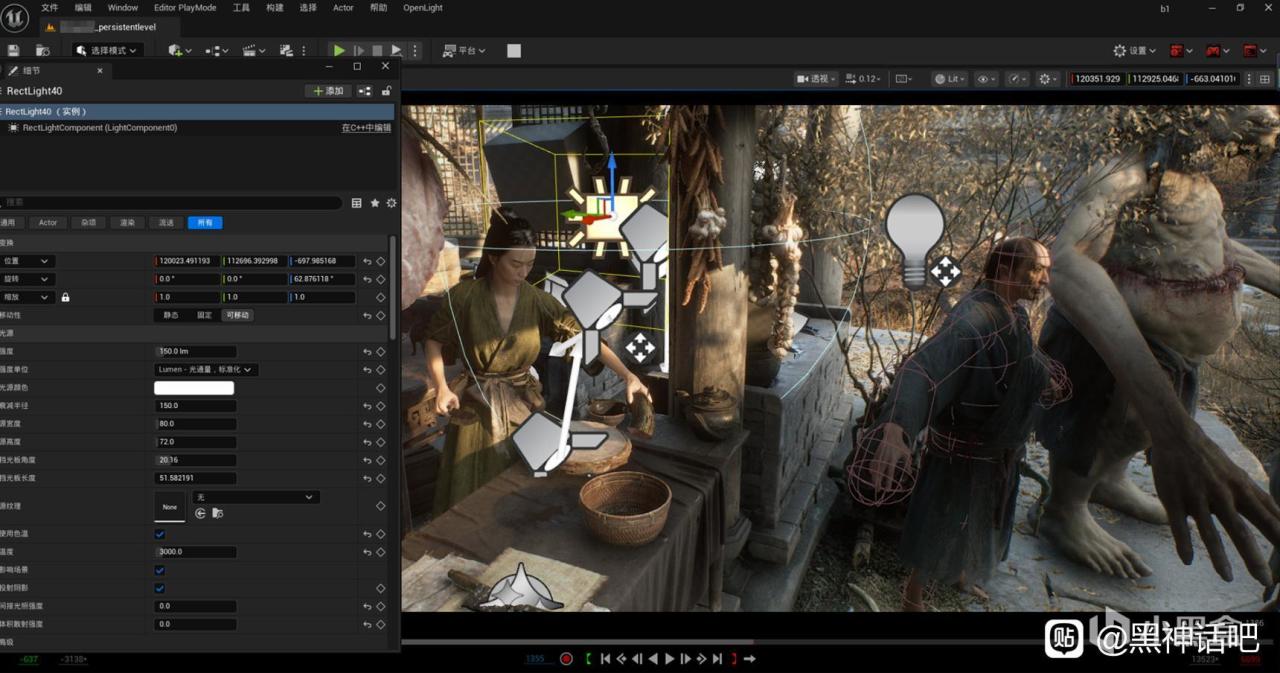Select the RectLight40 (实例) row
The width and height of the screenshot is (1280, 673).
tap(198, 112)
